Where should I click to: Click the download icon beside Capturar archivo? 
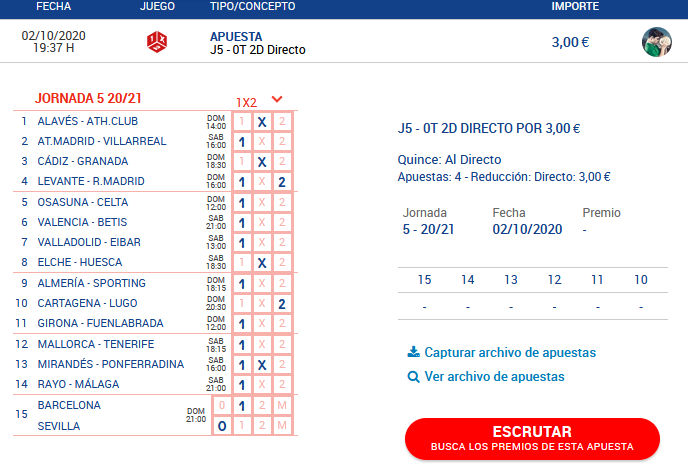click(x=413, y=352)
